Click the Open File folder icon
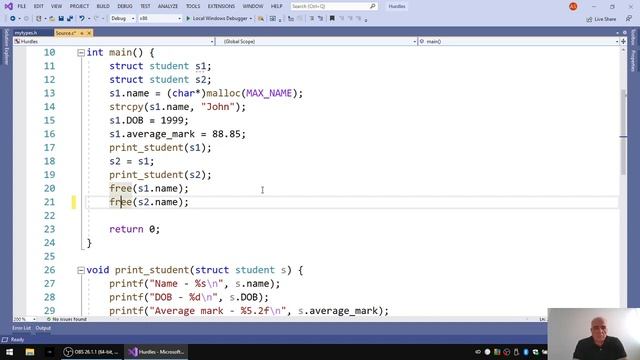This screenshot has width=640, height=360. coord(52,18)
